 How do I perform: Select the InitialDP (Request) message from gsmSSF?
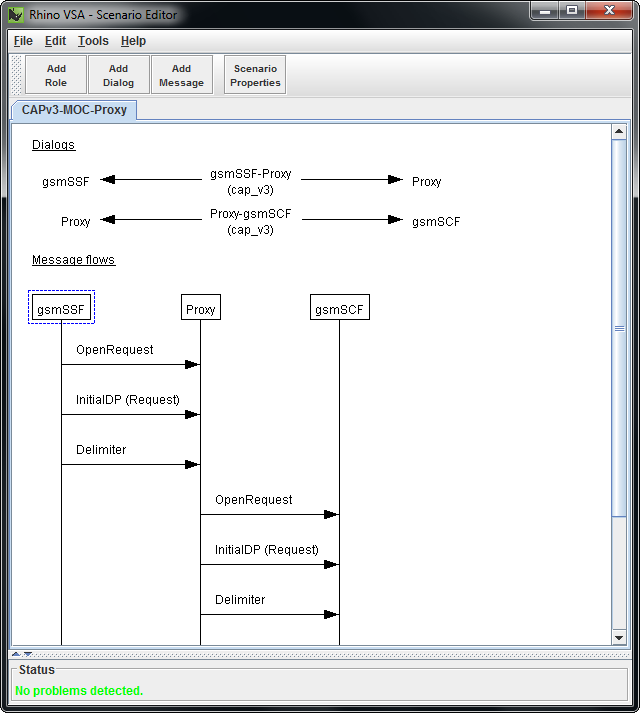click(128, 400)
